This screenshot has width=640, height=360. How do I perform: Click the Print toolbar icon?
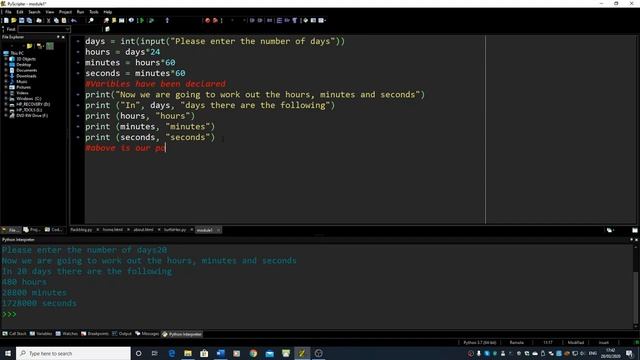click(39, 20)
